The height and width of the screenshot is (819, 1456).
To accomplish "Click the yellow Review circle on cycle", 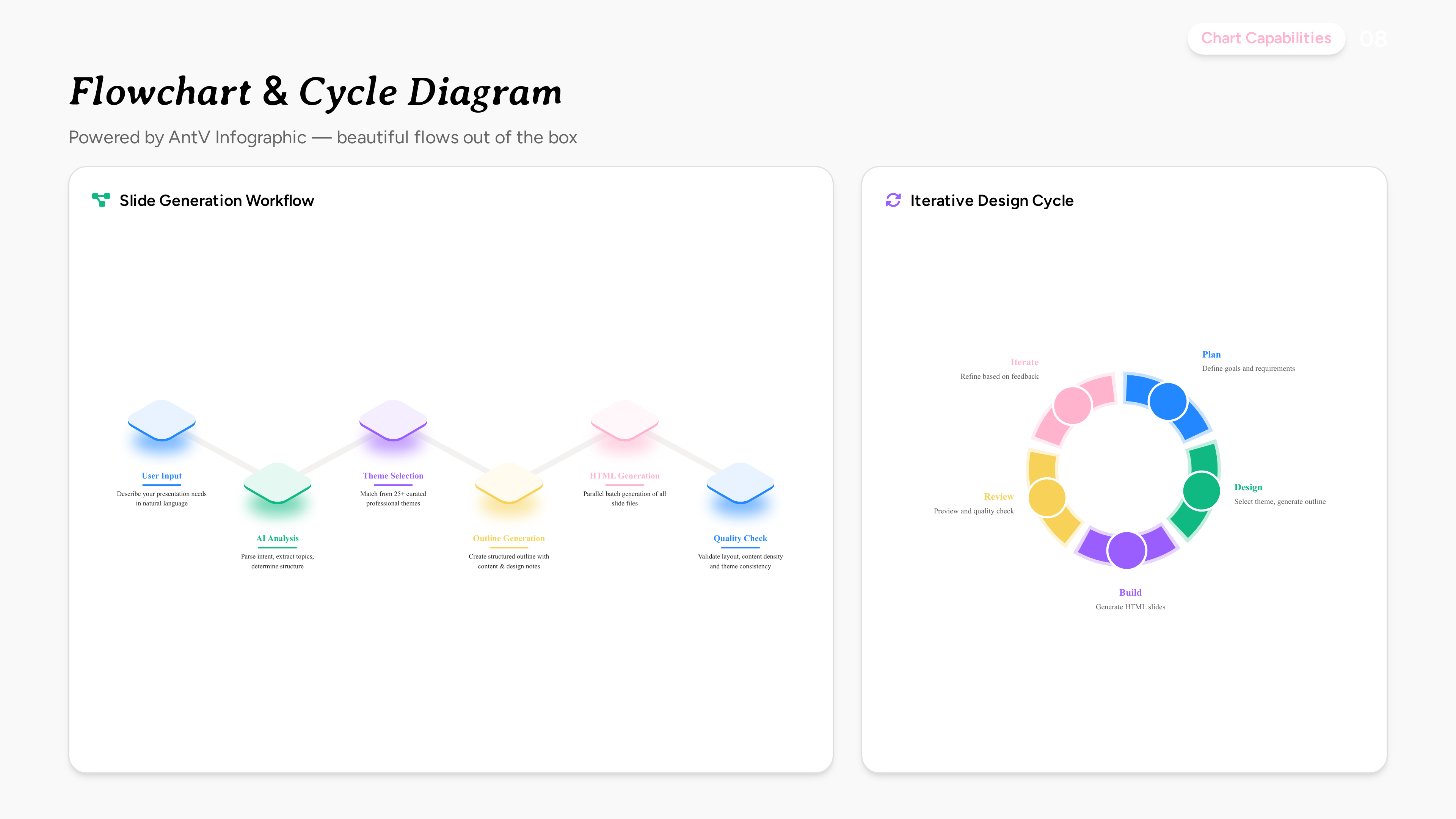I will (x=1047, y=497).
